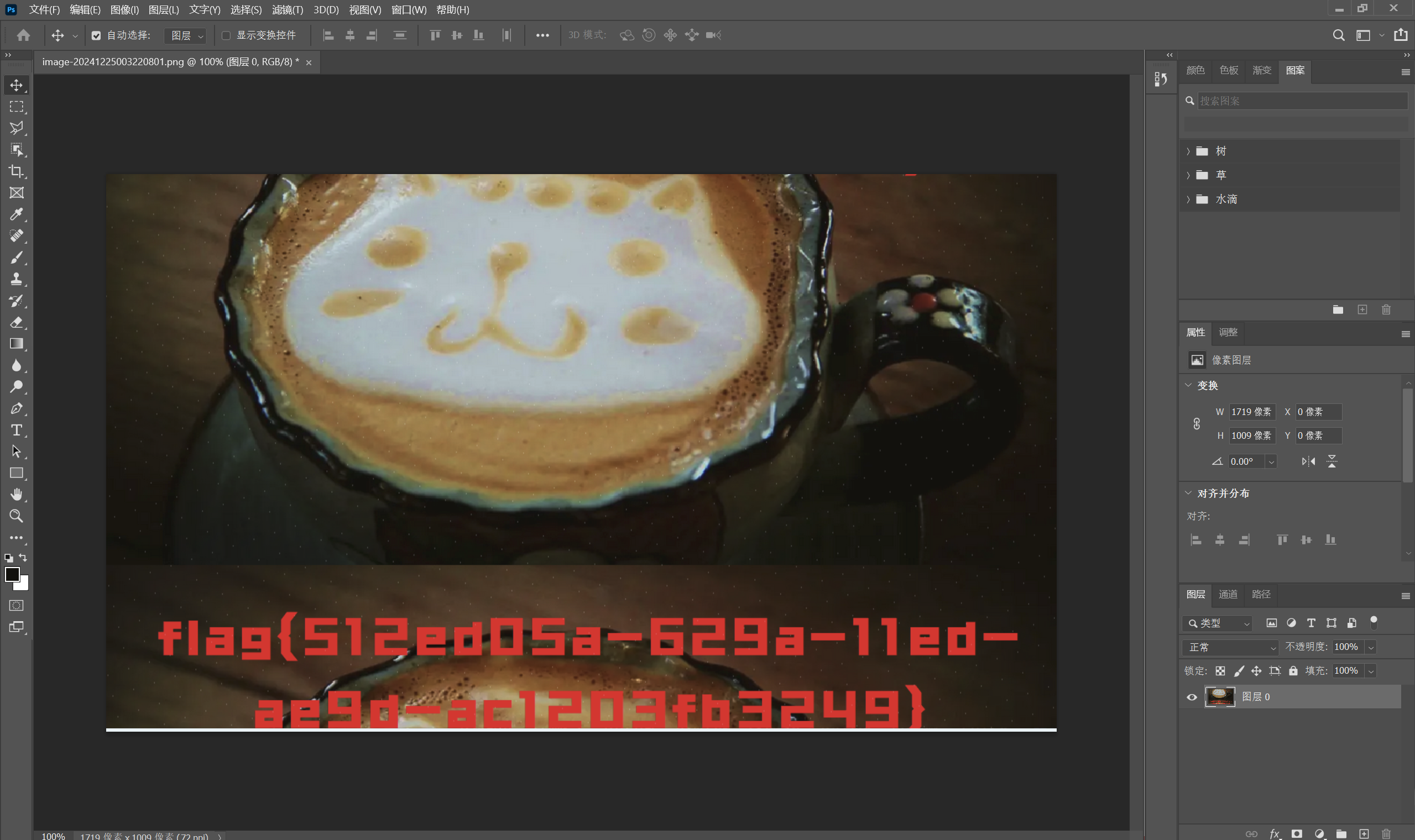Image resolution: width=1415 pixels, height=840 pixels.
Task: Select the Brush tool
Action: [17, 258]
